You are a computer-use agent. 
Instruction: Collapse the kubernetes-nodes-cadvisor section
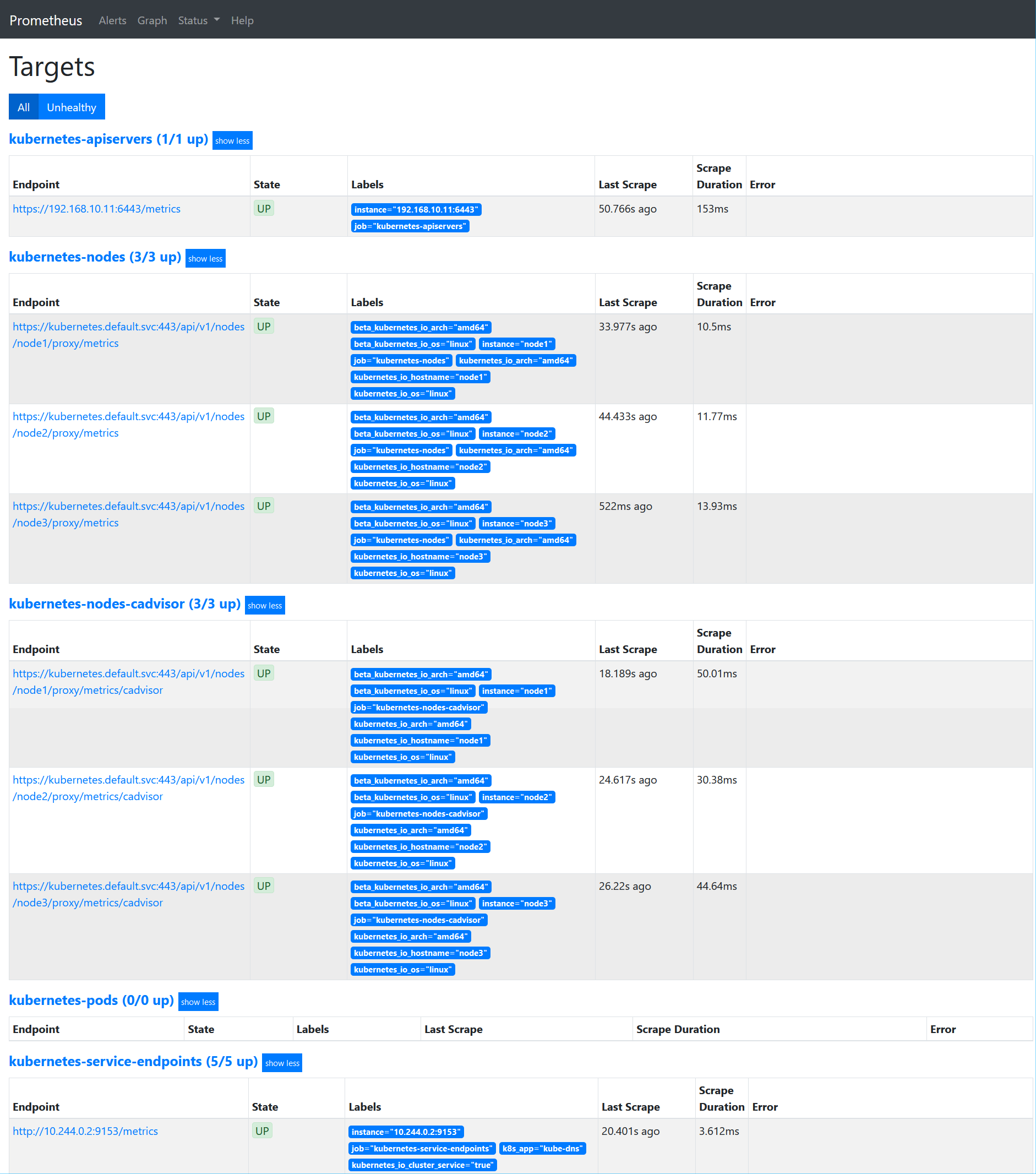pos(265,605)
